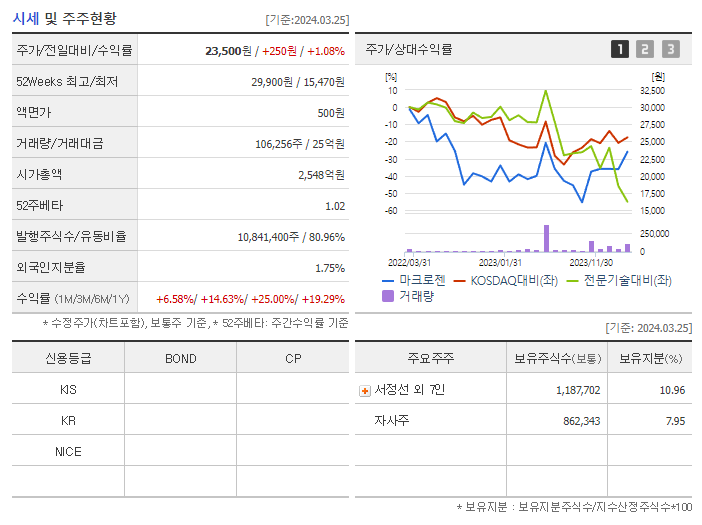Click the BOND column header

coord(180,359)
